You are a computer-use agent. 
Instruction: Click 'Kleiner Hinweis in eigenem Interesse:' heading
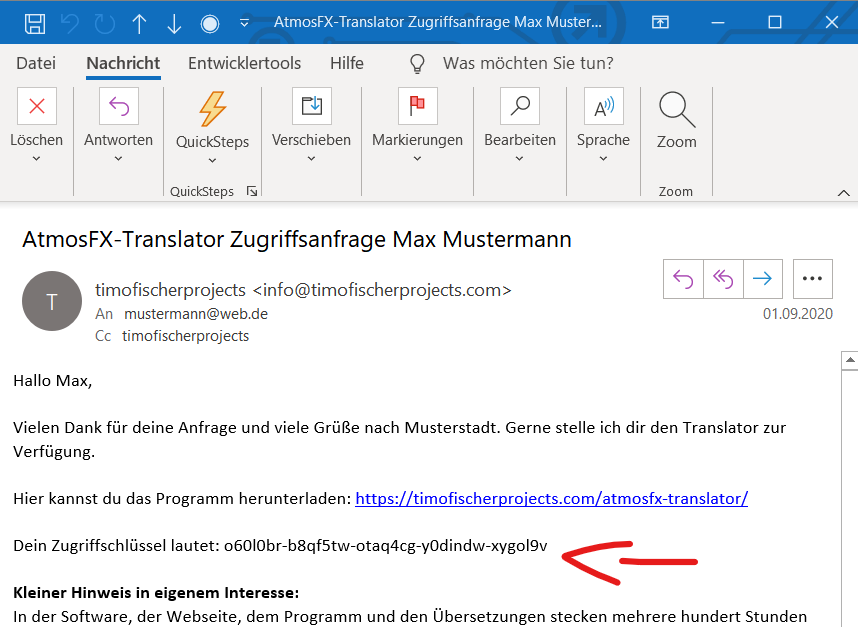click(156, 593)
